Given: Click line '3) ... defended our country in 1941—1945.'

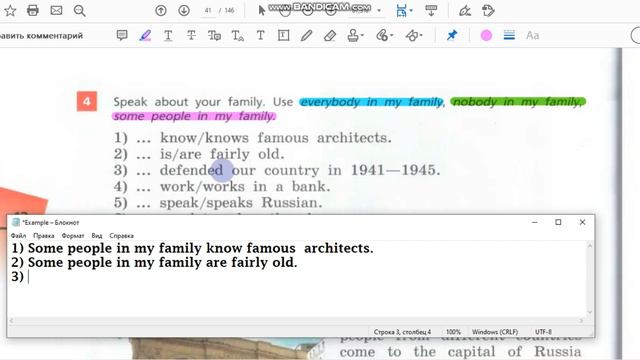Looking at the screenshot, I should pyautogui.click(x=277, y=170).
